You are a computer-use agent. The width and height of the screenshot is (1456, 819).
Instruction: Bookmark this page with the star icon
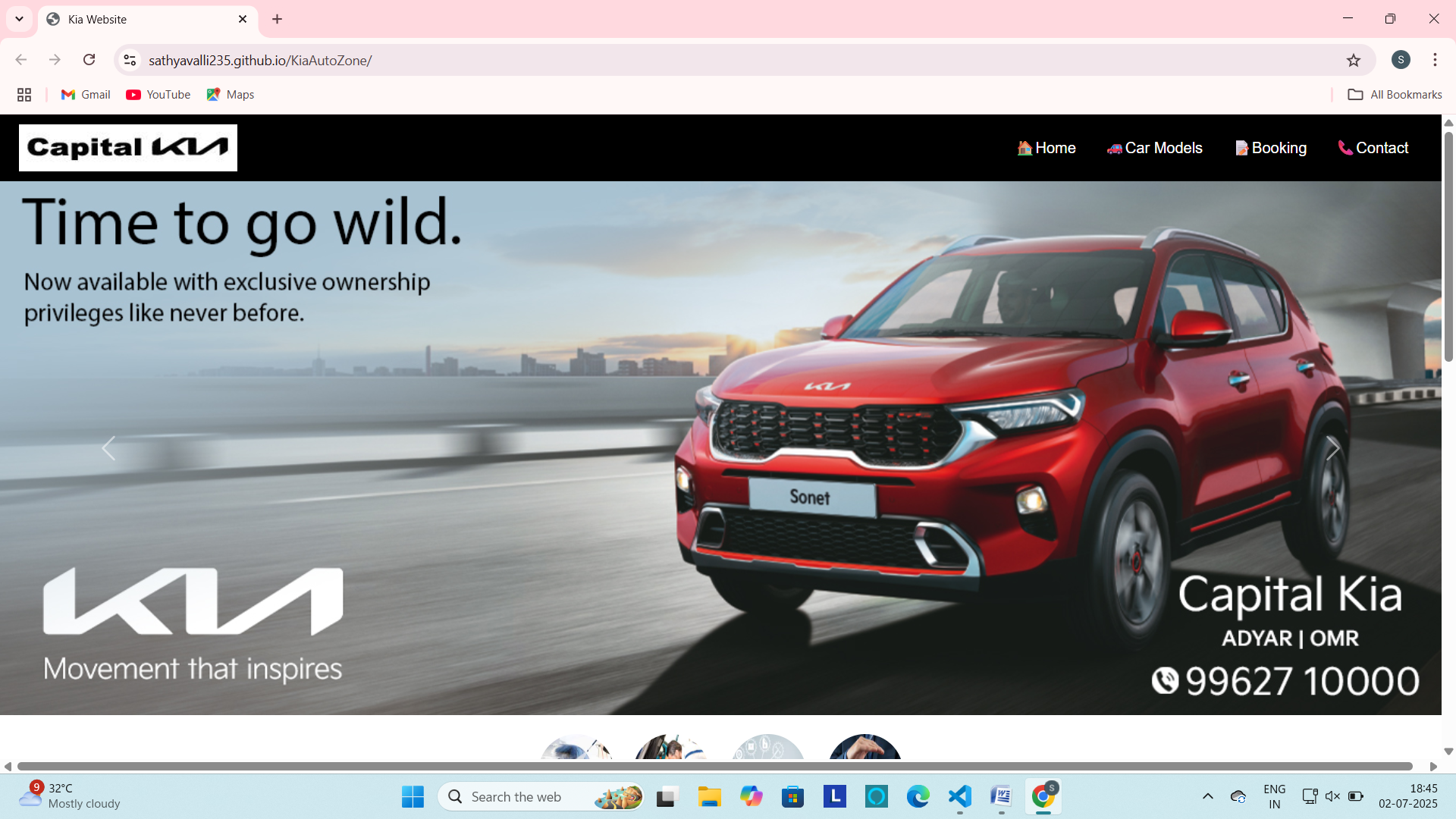[x=1354, y=60]
